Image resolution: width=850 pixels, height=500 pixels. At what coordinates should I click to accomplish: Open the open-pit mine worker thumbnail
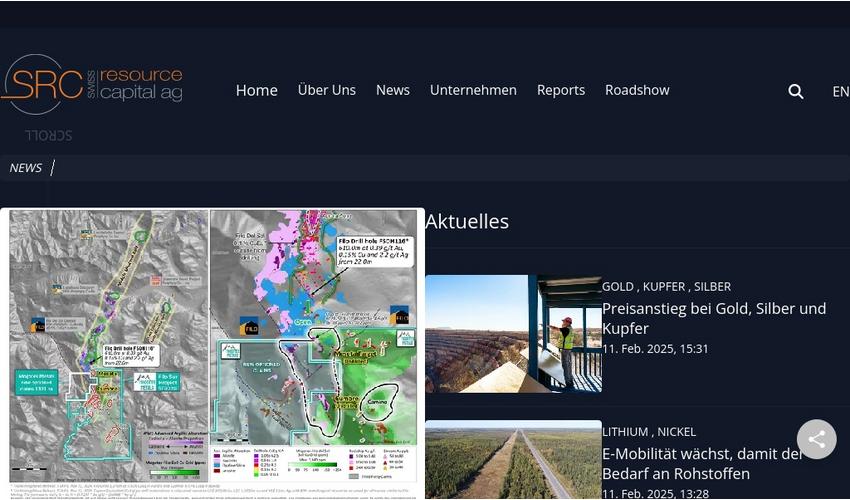pos(513,334)
